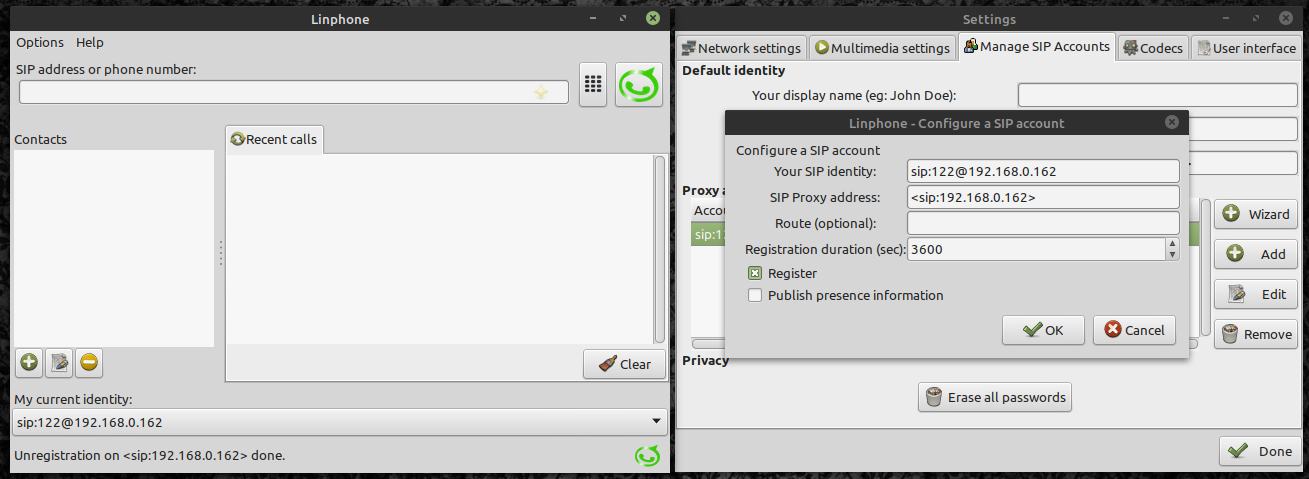1309x479 pixels.
Task: Click the star icon in address field
Action: point(540,93)
